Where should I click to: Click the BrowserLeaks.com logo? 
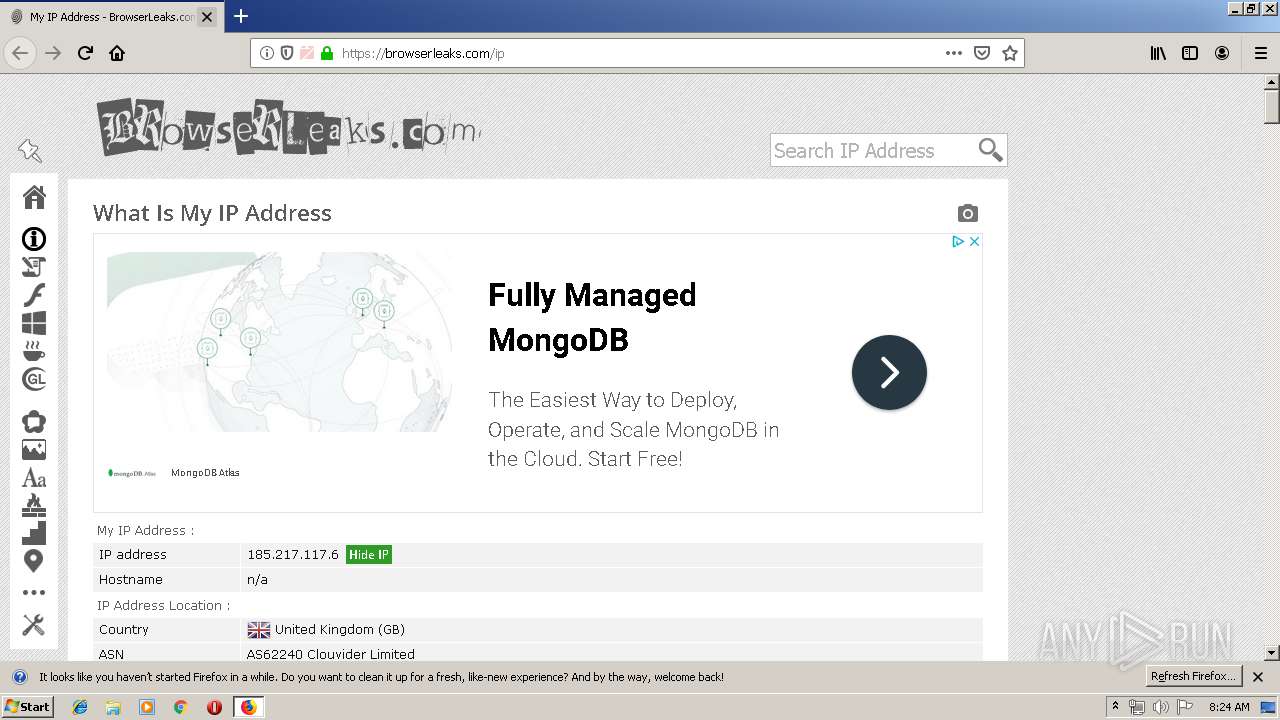point(288,127)
